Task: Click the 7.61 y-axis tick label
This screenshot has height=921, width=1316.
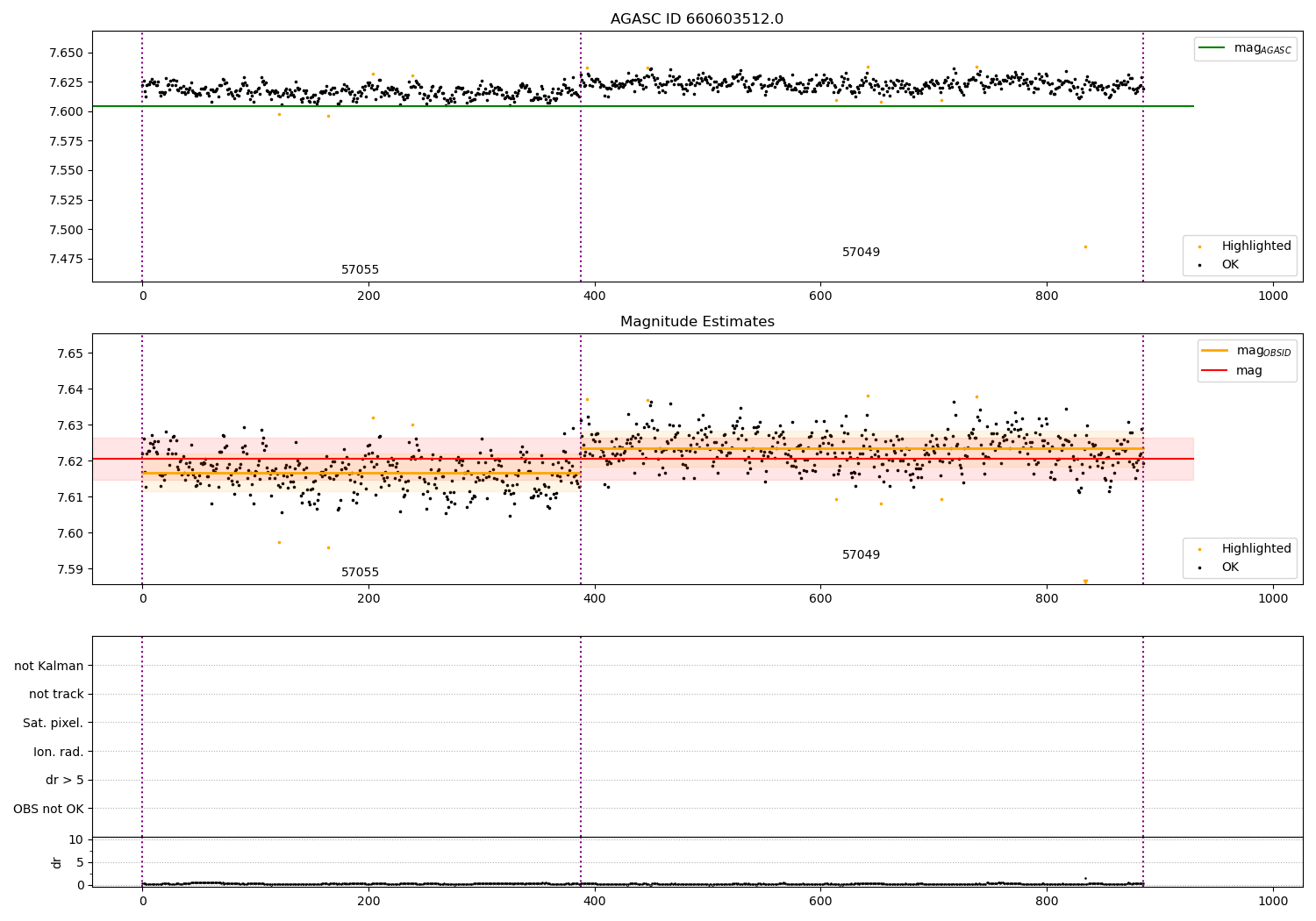Action: click(x=69, y=497)
